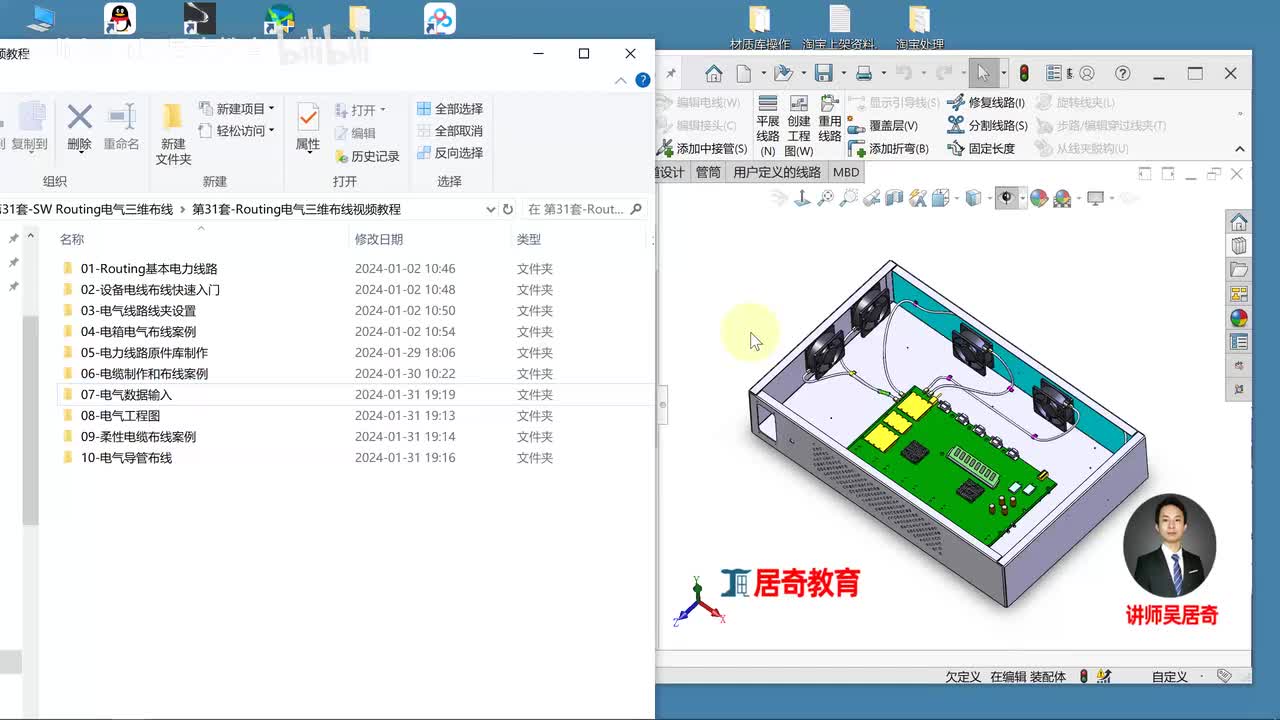This screenshot has height=720, width=1280.
Task: Click Edit Appearance color ball icon
Action: (x=1039, y=198)
